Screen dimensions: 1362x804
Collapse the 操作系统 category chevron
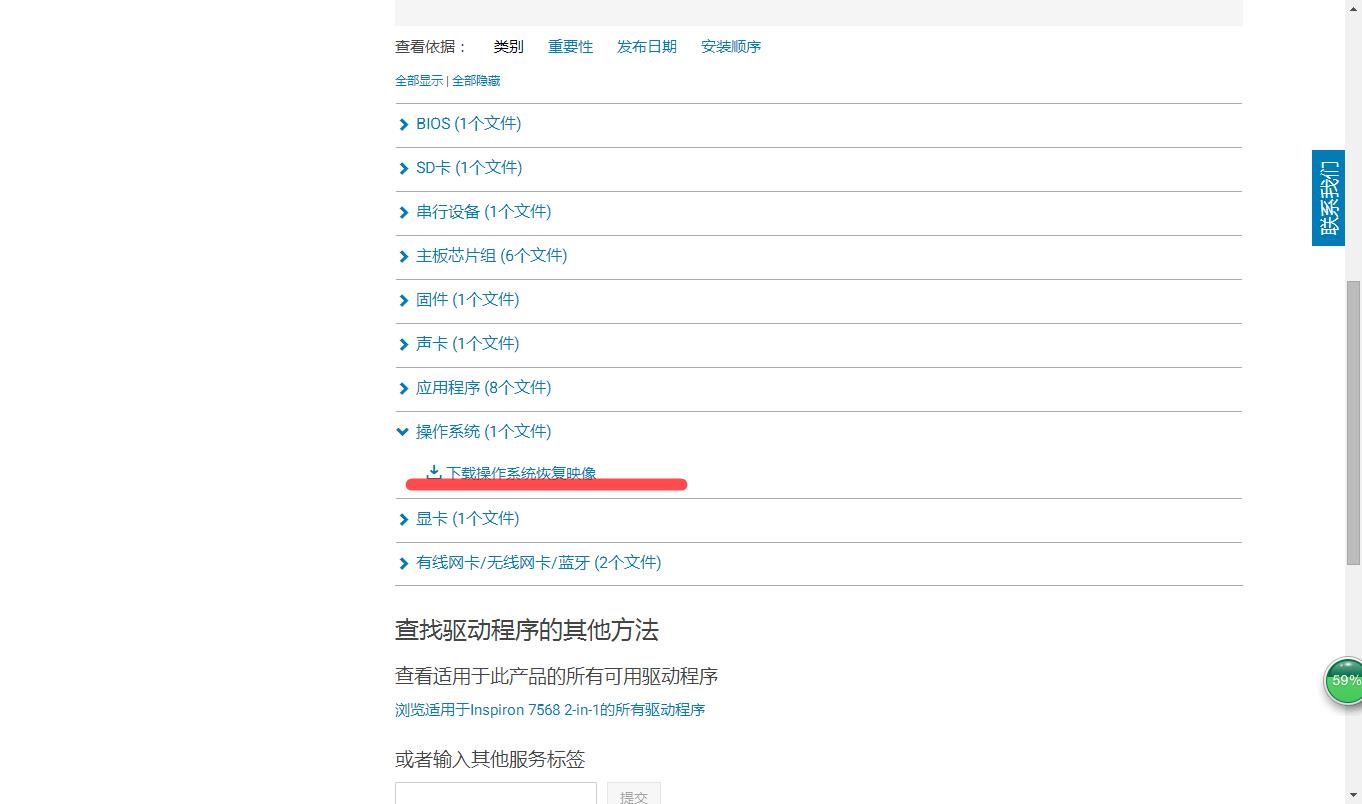tap(403, 431)
